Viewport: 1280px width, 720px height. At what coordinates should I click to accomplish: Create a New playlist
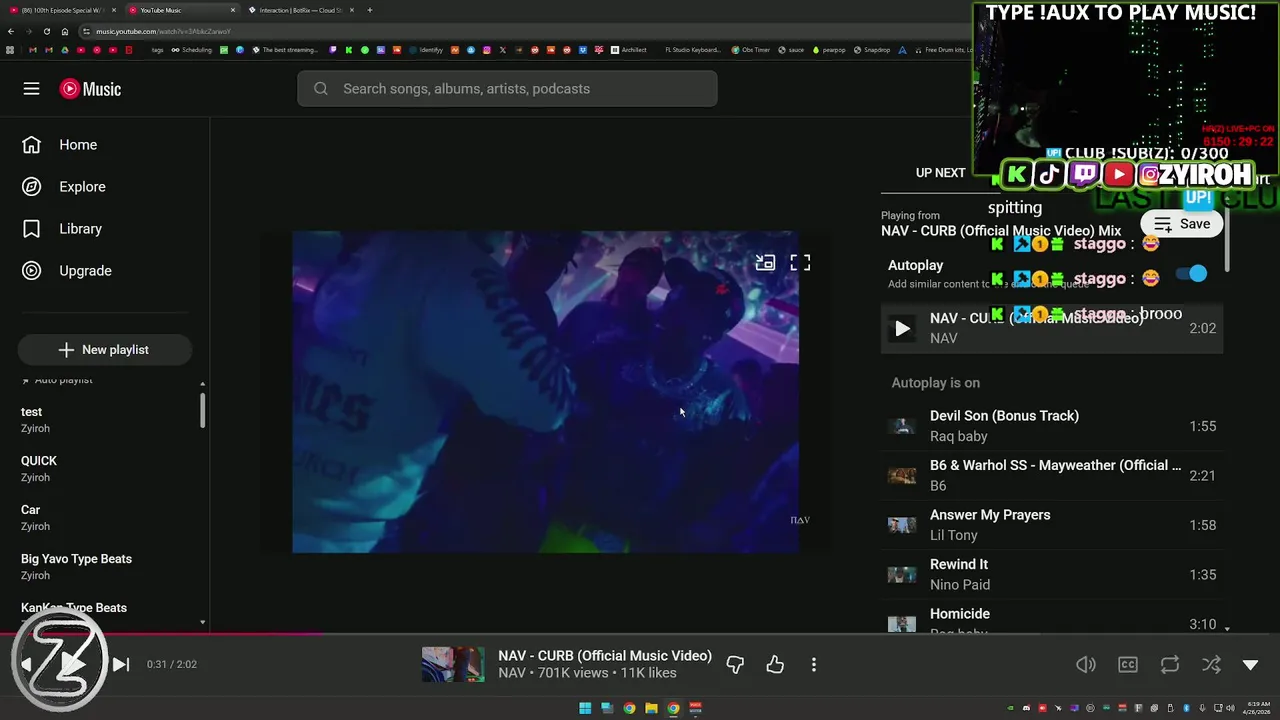click(104, 350)
